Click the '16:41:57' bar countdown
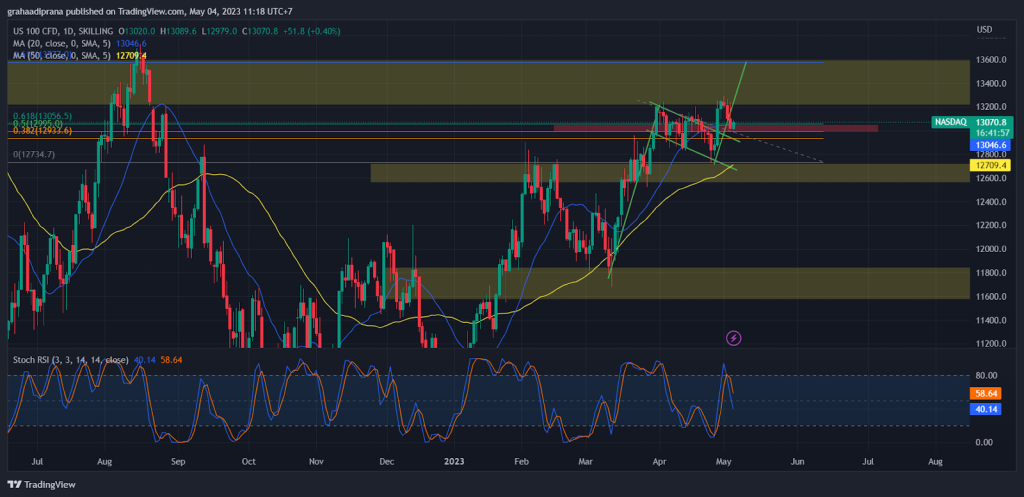 click(x=991, y=133)
